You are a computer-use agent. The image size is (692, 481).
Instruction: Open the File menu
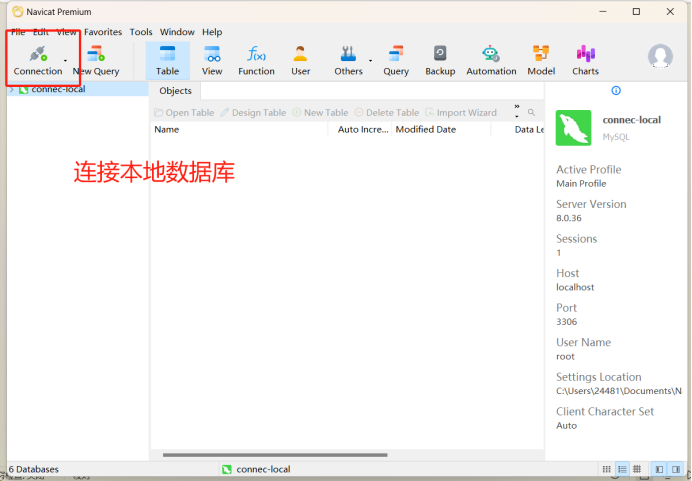tap(18, 32)
